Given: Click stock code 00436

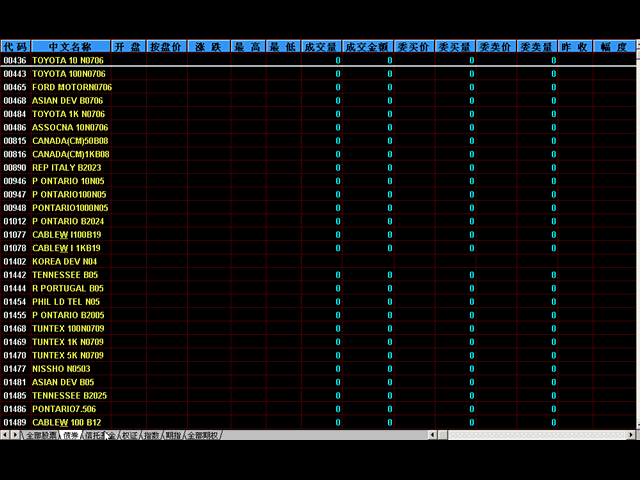Looking at the screenshot, I should click(x=15, y=60).
